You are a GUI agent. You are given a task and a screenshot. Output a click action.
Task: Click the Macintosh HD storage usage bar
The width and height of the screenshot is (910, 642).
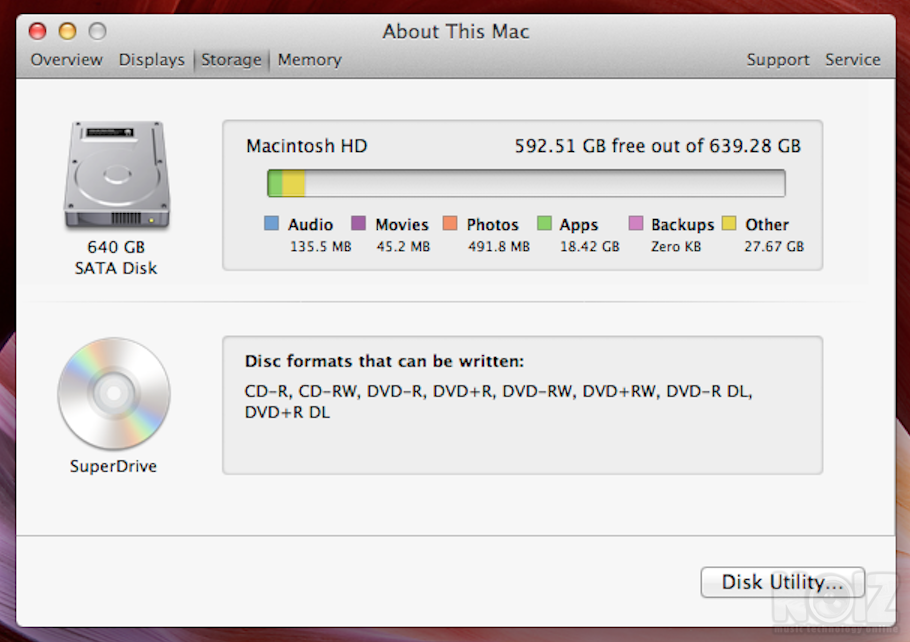[526, 183]
